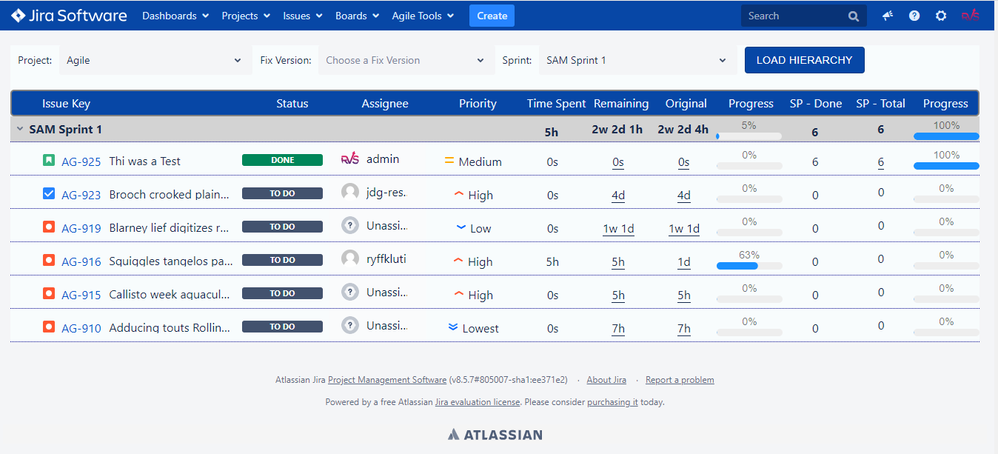Open the help question mark icon
The height and width of the screenshot is (454, 998).
[915, 16]
